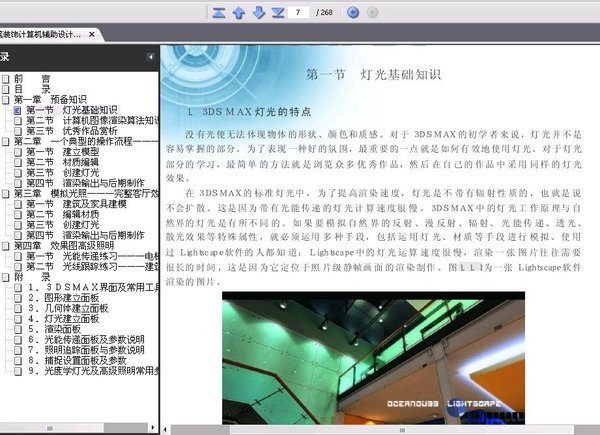Click the grayed-out forward navigation circle
Viewport: 600px width, 435px height.
[x=372, y=12]
